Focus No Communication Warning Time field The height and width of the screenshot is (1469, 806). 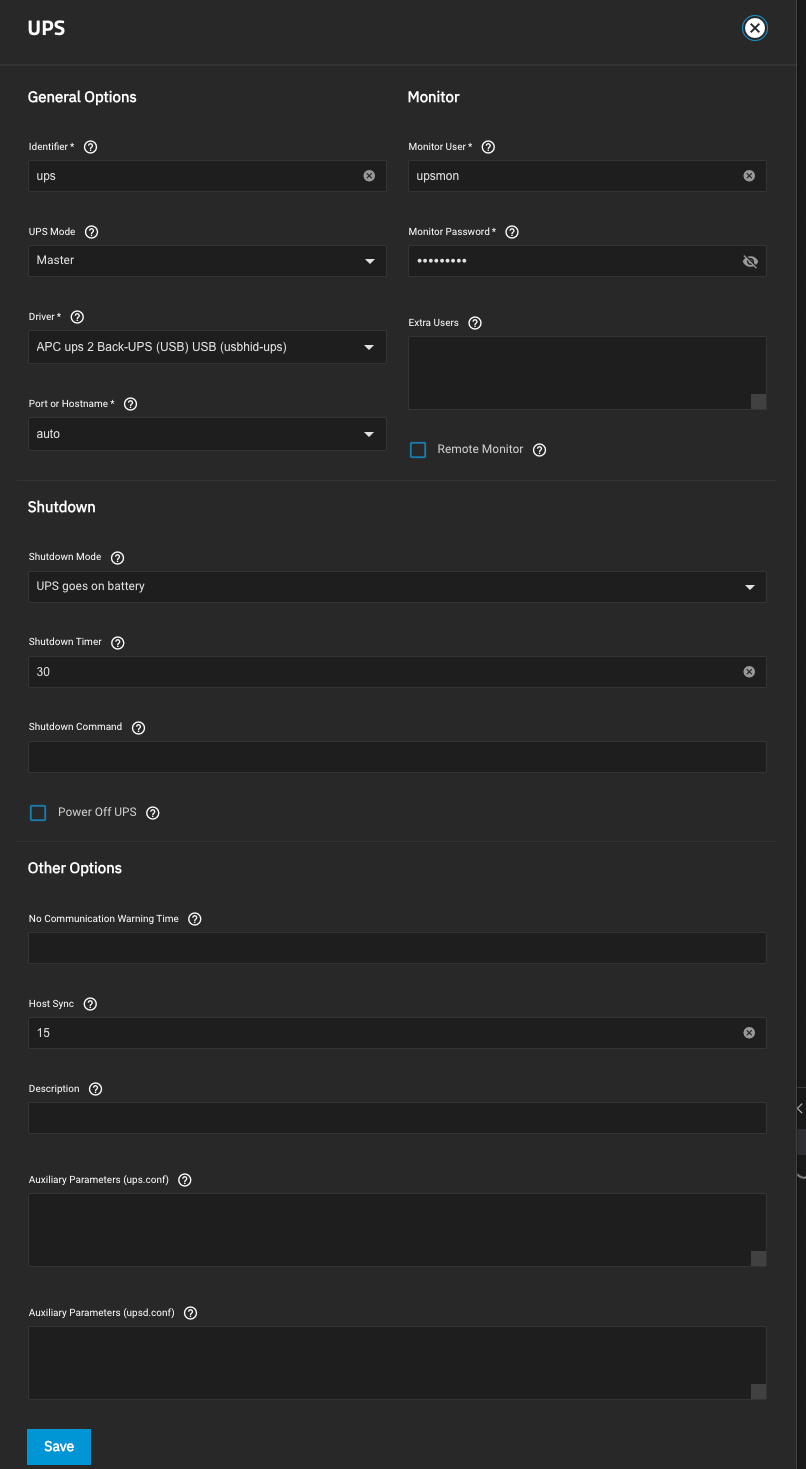click(x=397, y=948)
